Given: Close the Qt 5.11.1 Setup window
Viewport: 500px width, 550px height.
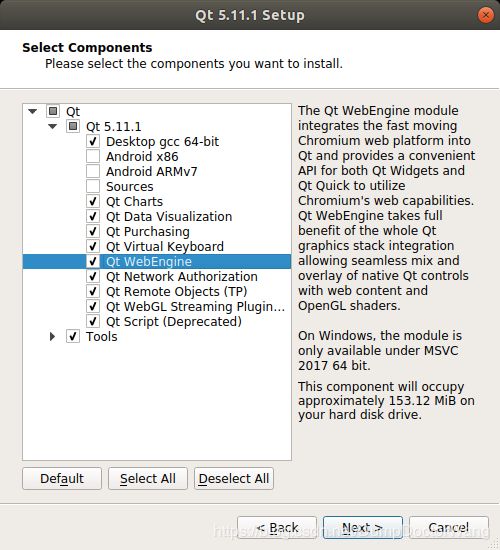Looking at the screenshot, I should pyautogui.click(x=486, y=15).
